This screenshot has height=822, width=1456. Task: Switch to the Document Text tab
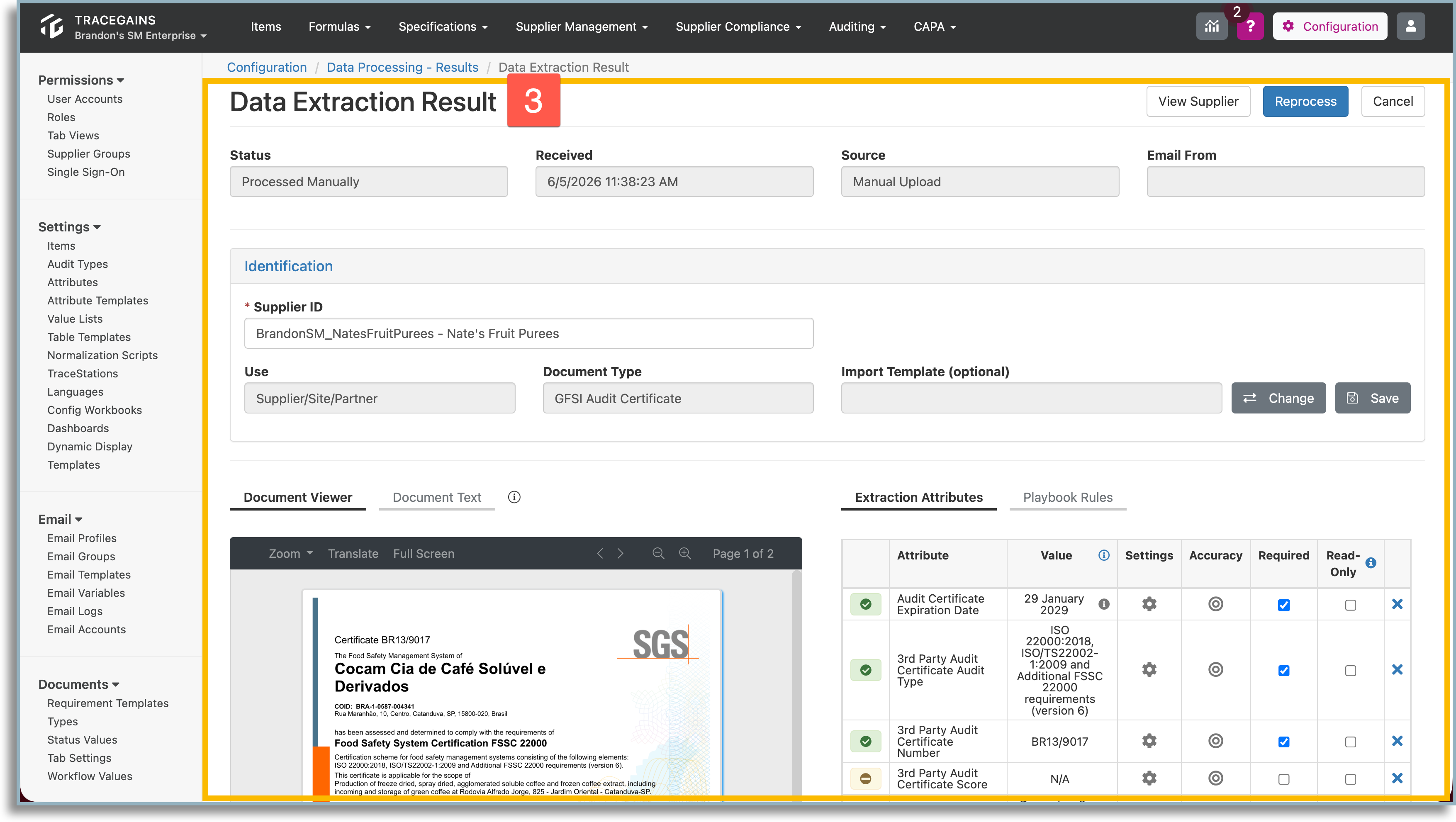(436, 497)
